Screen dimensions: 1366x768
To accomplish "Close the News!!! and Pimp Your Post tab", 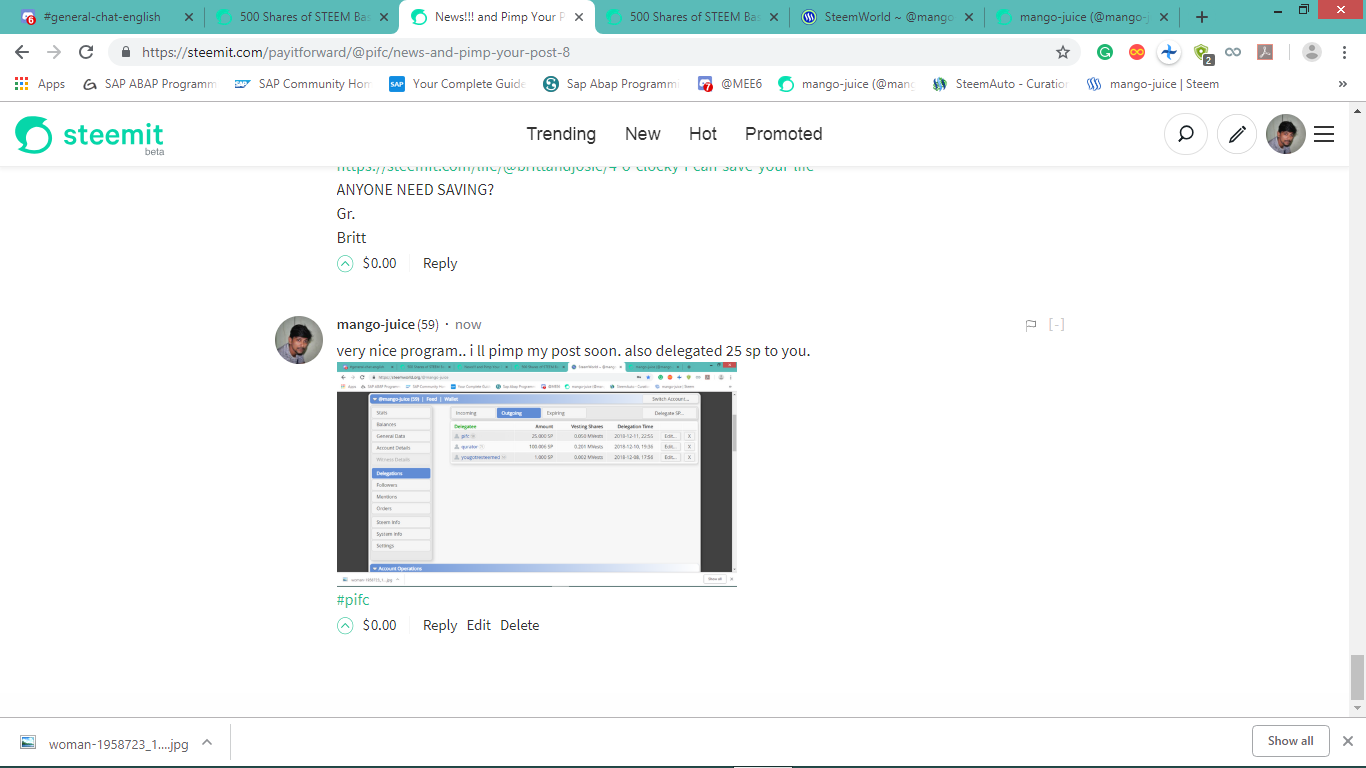I will 579,17.
